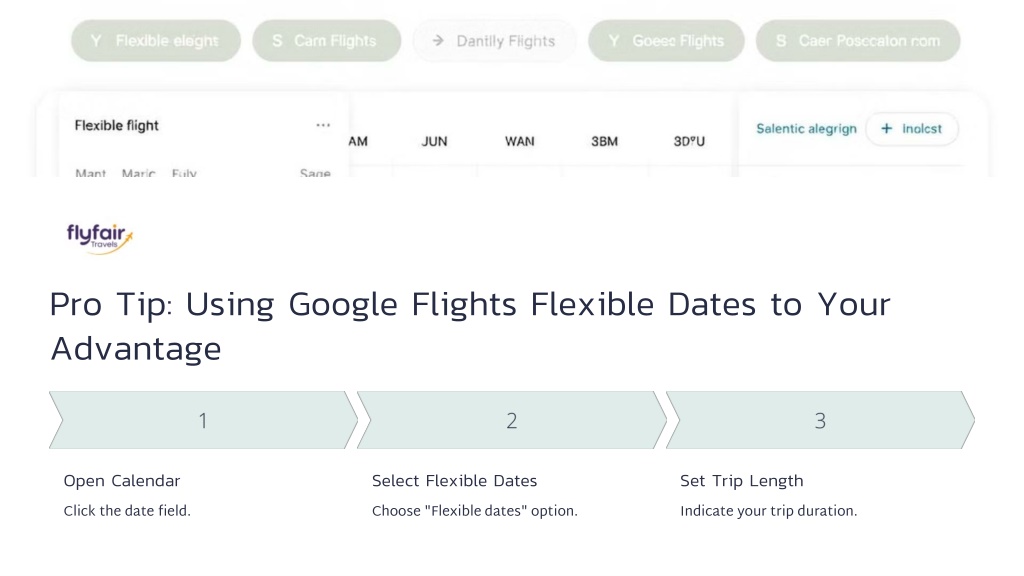Click the Caer Posecaton chip

858,40
